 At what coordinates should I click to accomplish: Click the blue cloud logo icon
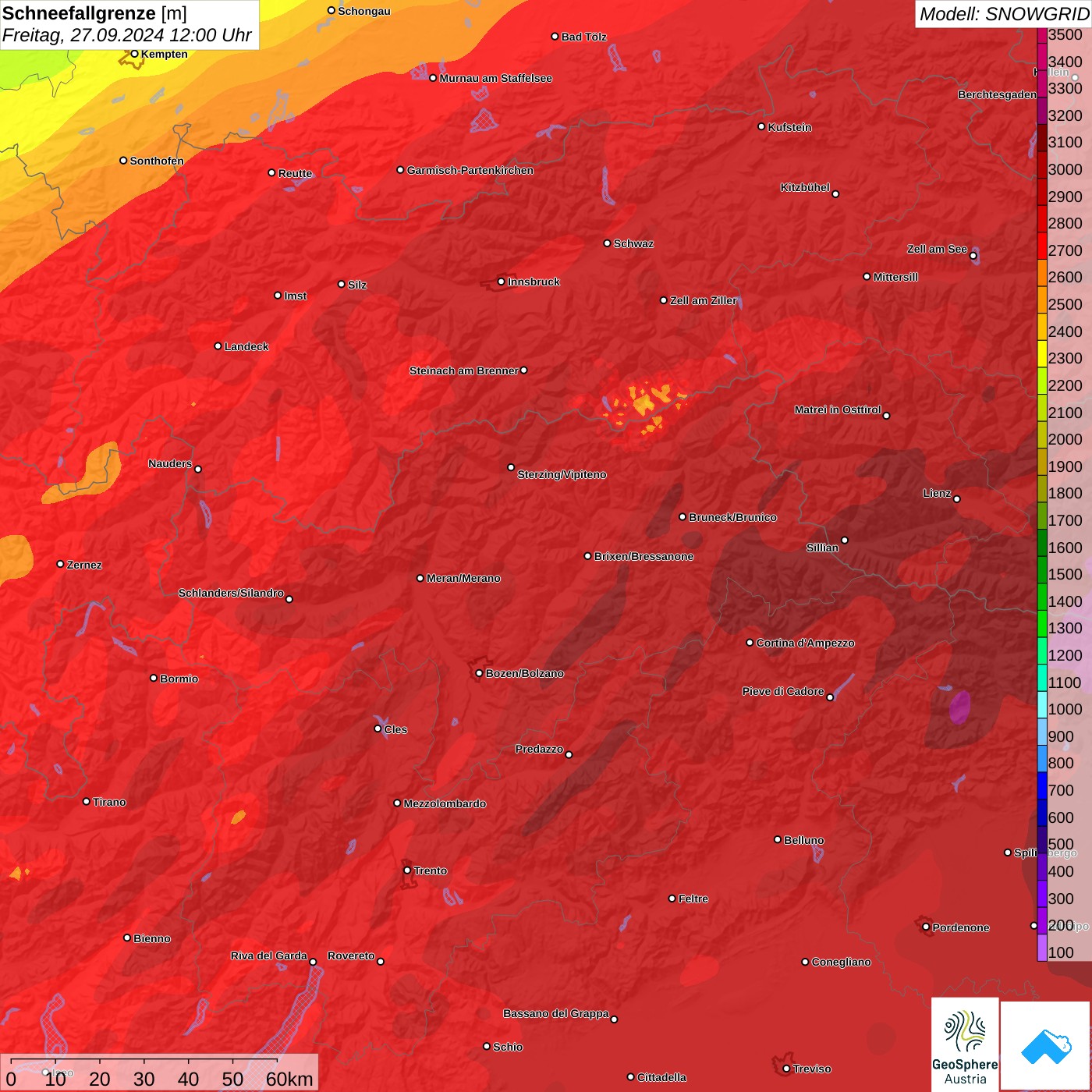click(x=1046, y=1047)
